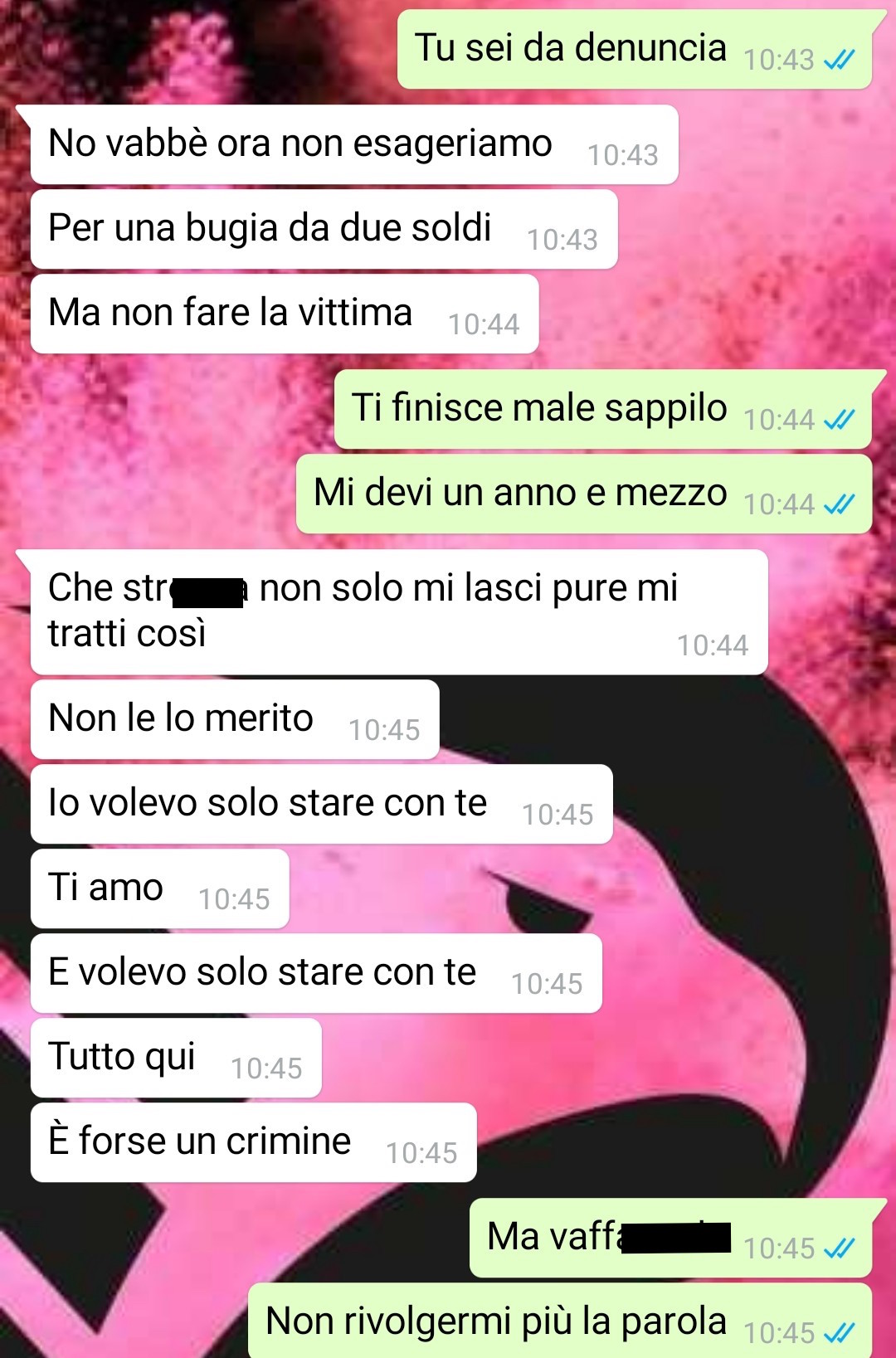Select the 'Ti amo' message bubble
Viewport: 896px width, 1358px height.
[160, 888]
